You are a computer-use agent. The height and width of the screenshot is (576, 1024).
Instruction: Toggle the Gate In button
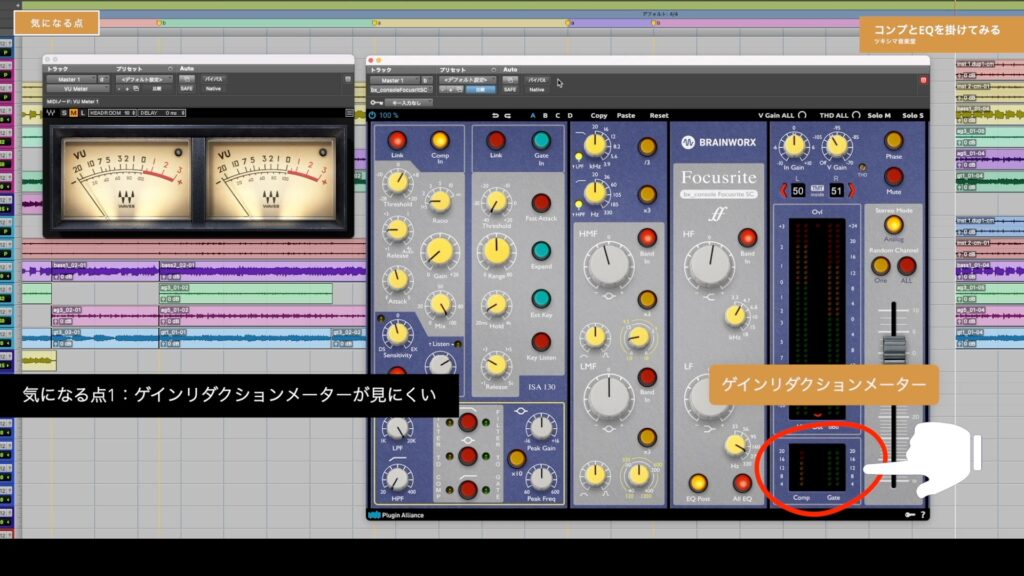541,140
